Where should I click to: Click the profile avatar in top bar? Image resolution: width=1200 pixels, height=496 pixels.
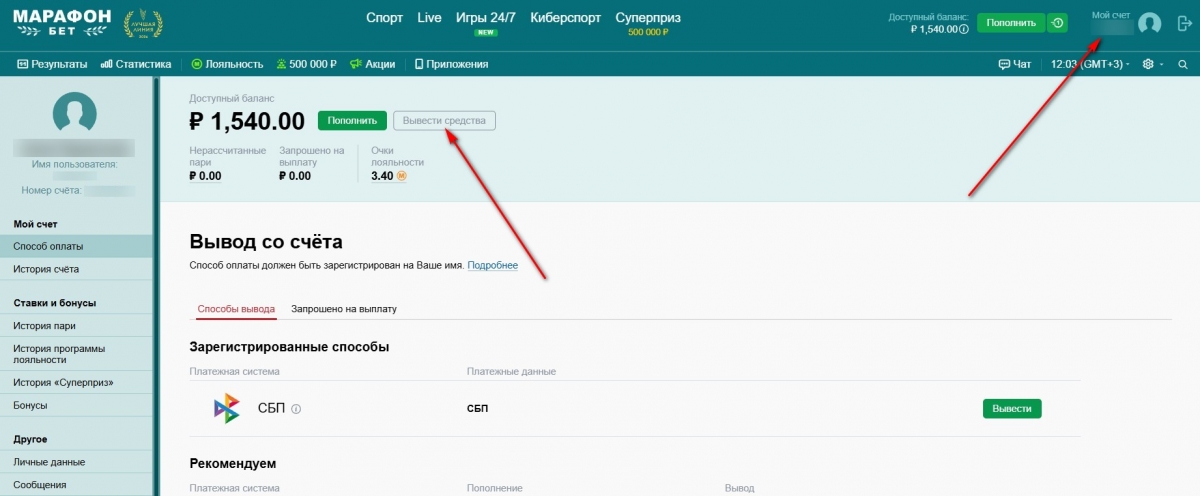click(x=1149, y=23)
